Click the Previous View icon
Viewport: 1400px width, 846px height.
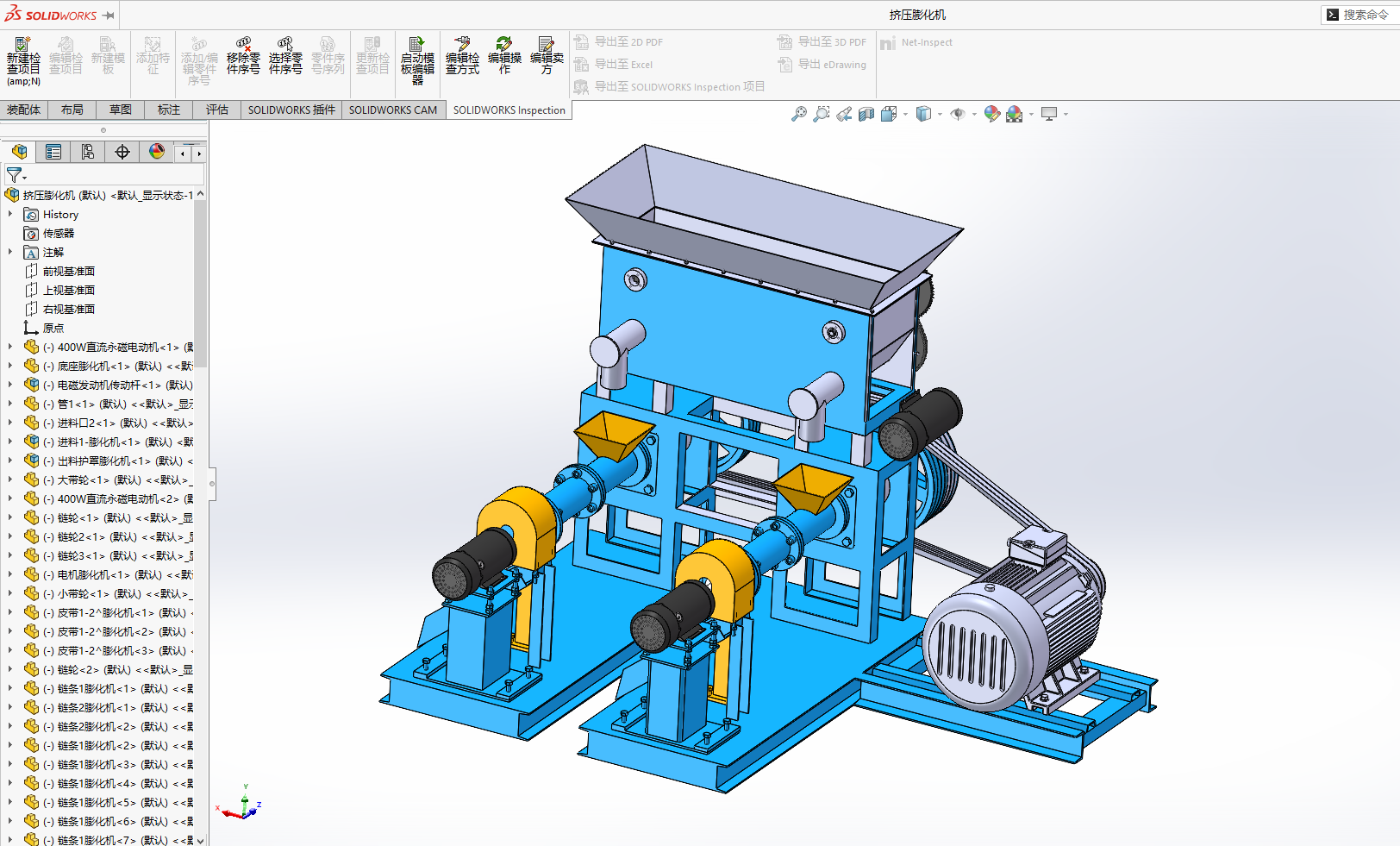click(x=844, y=114)
